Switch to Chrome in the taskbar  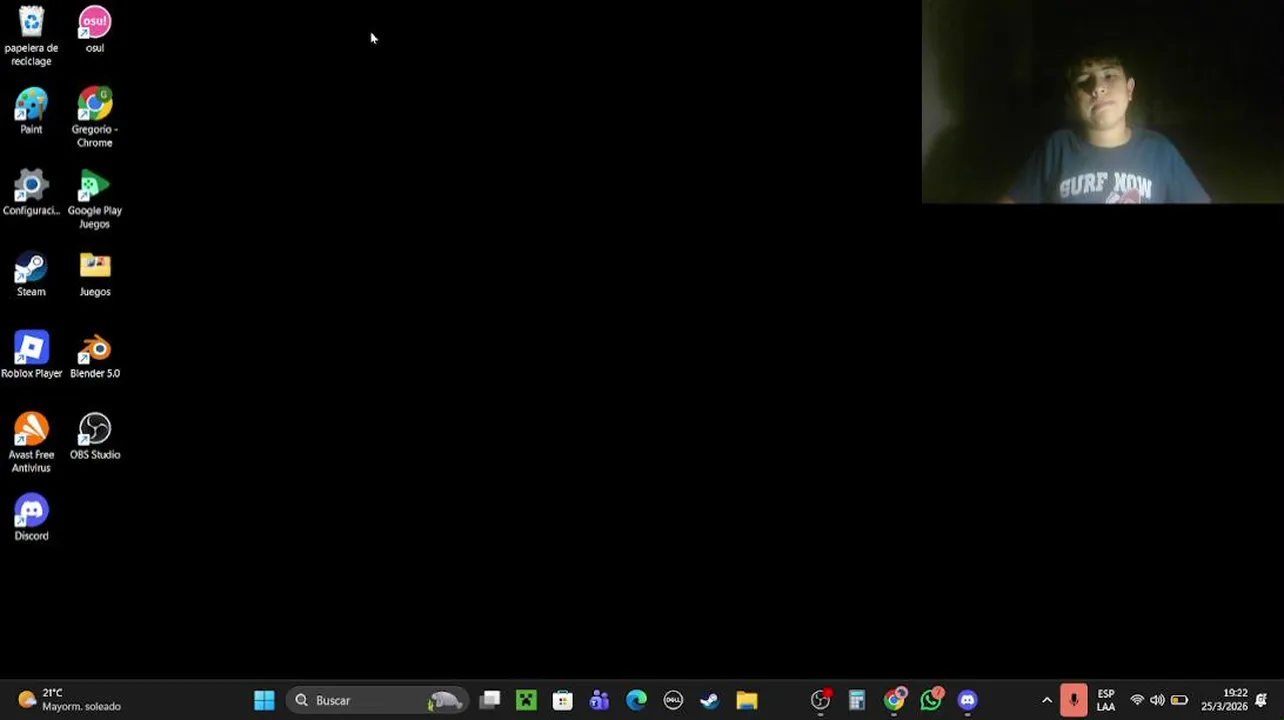(894, 700)
